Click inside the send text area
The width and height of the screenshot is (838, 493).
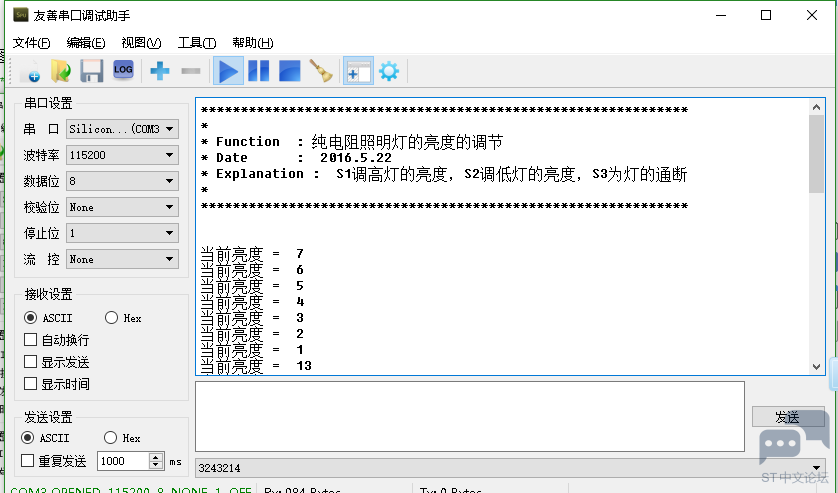(470, 417)
